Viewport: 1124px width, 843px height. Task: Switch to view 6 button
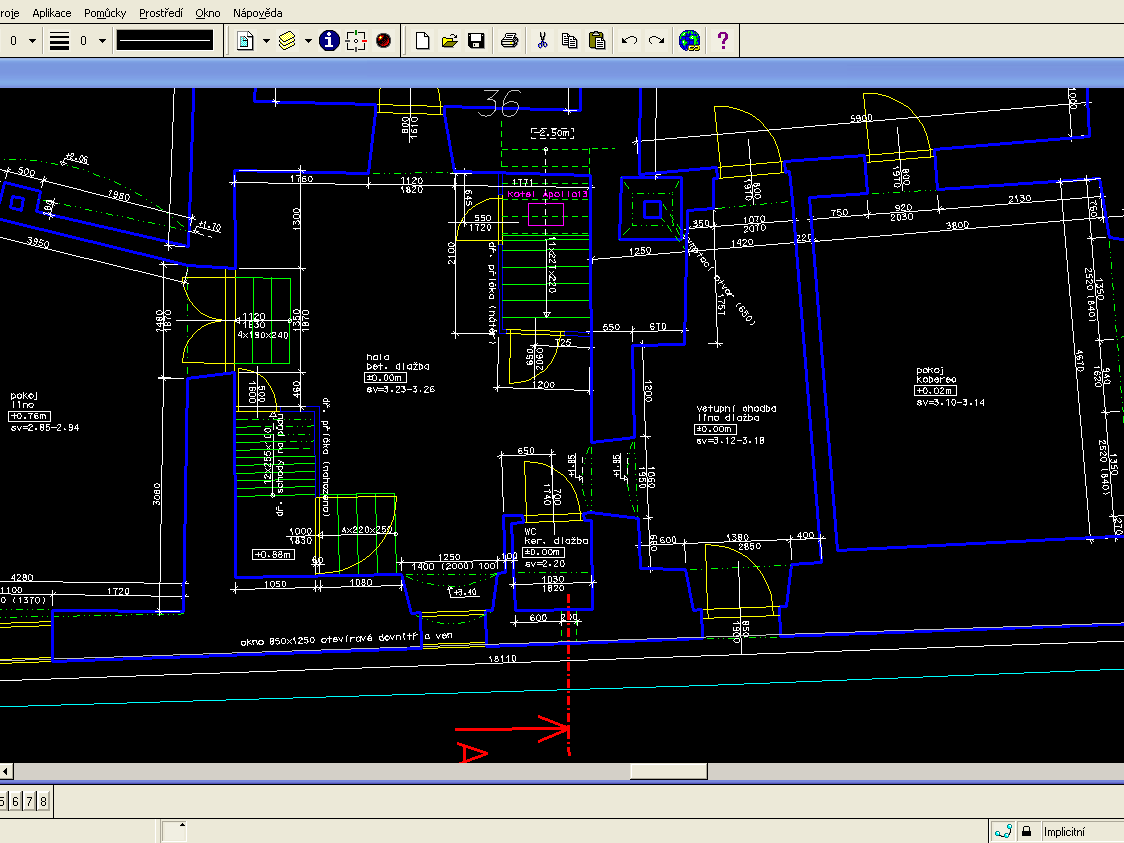(15, 801)
